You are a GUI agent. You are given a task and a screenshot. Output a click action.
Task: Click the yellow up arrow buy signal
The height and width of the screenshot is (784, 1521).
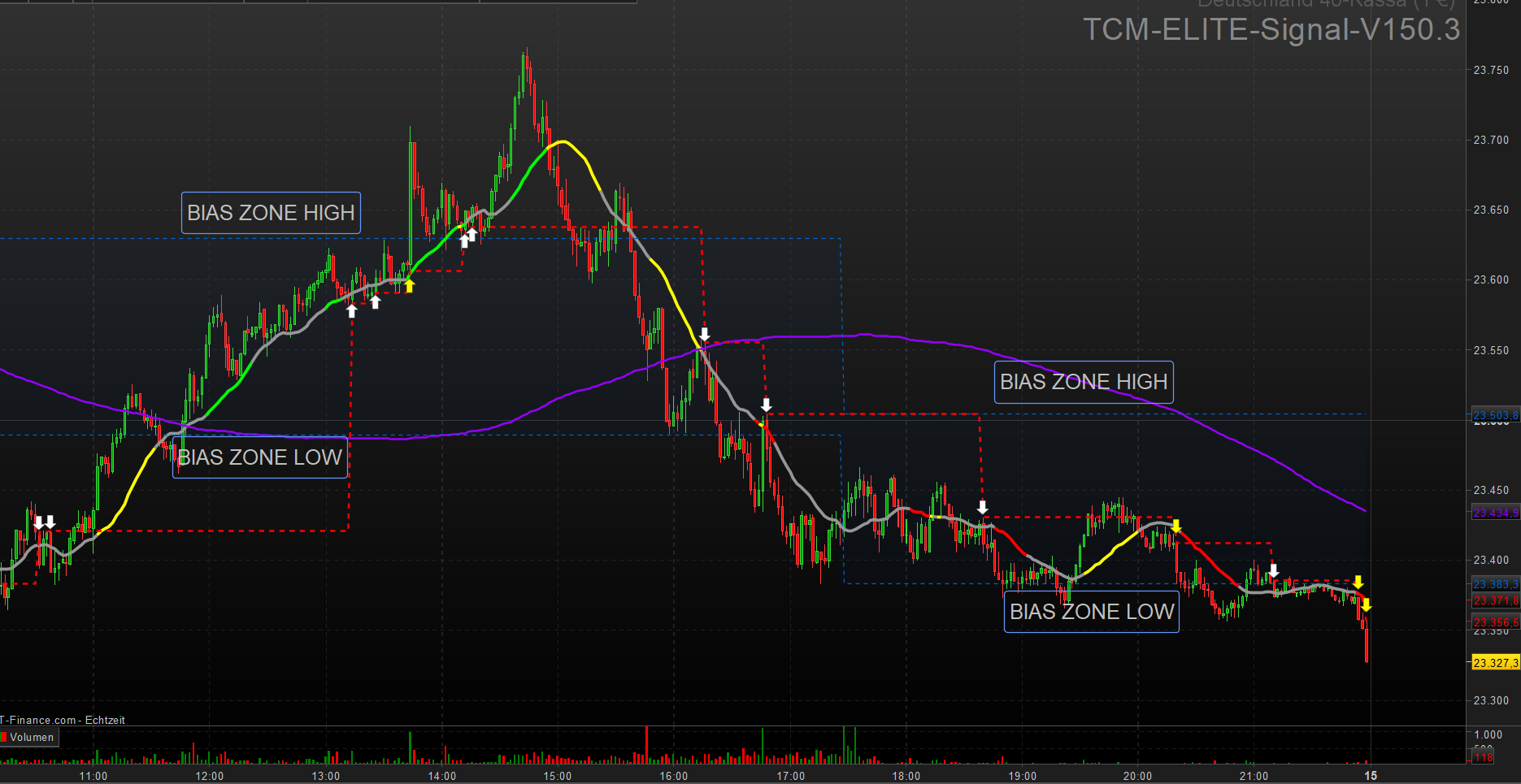(409, 285)
